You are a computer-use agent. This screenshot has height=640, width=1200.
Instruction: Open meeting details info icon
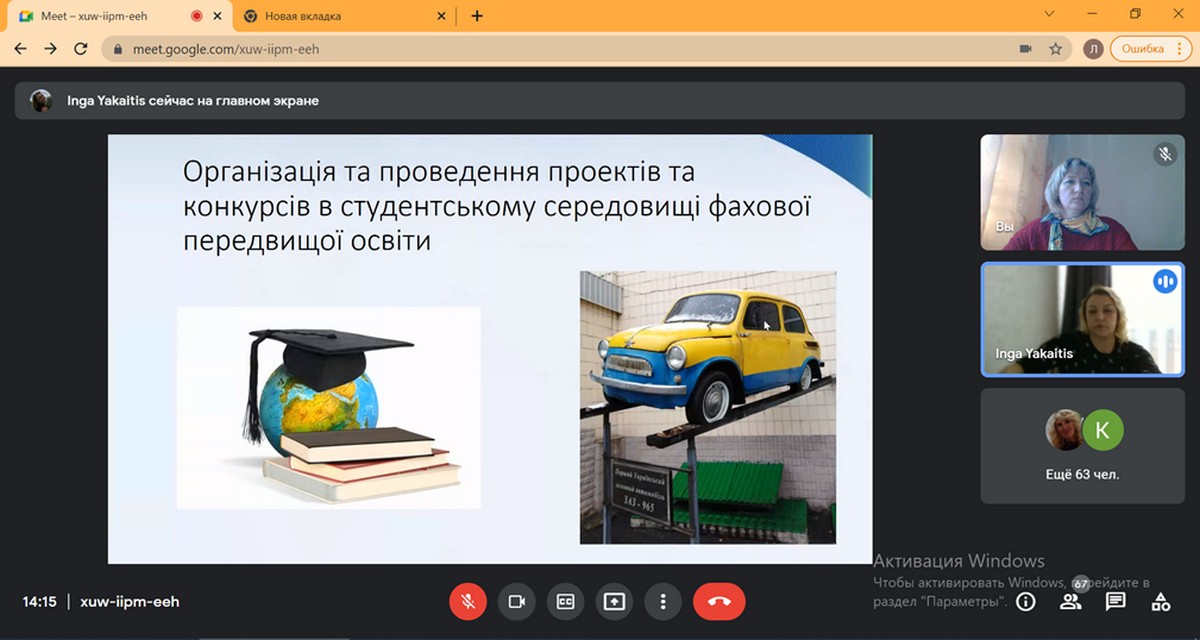point(1025,602)
